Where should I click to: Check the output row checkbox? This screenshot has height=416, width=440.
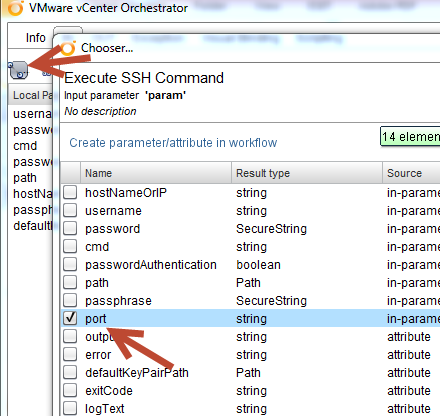pos(70,337)
